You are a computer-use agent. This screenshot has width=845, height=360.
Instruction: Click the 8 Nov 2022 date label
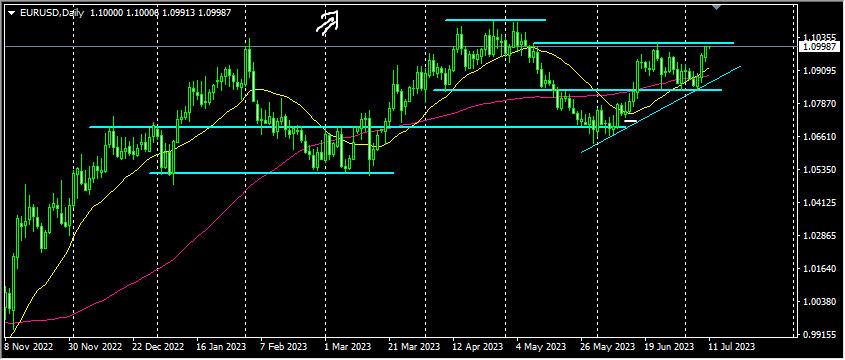pyautogui.click(x=27, y=345)
